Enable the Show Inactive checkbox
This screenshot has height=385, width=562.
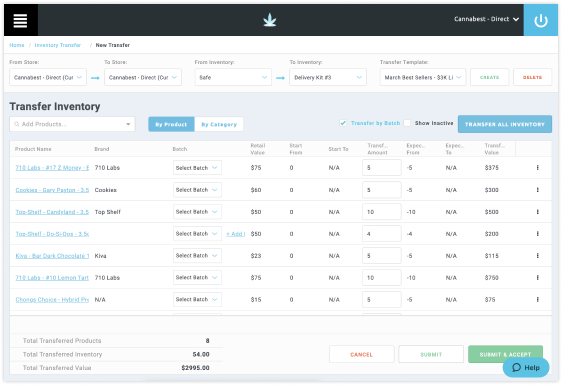[407, 123]
